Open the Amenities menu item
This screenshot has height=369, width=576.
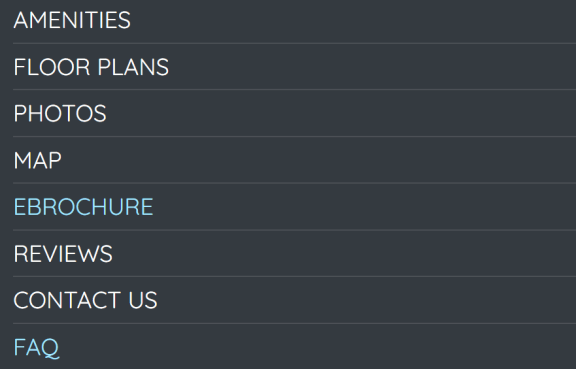click(72, 20)
